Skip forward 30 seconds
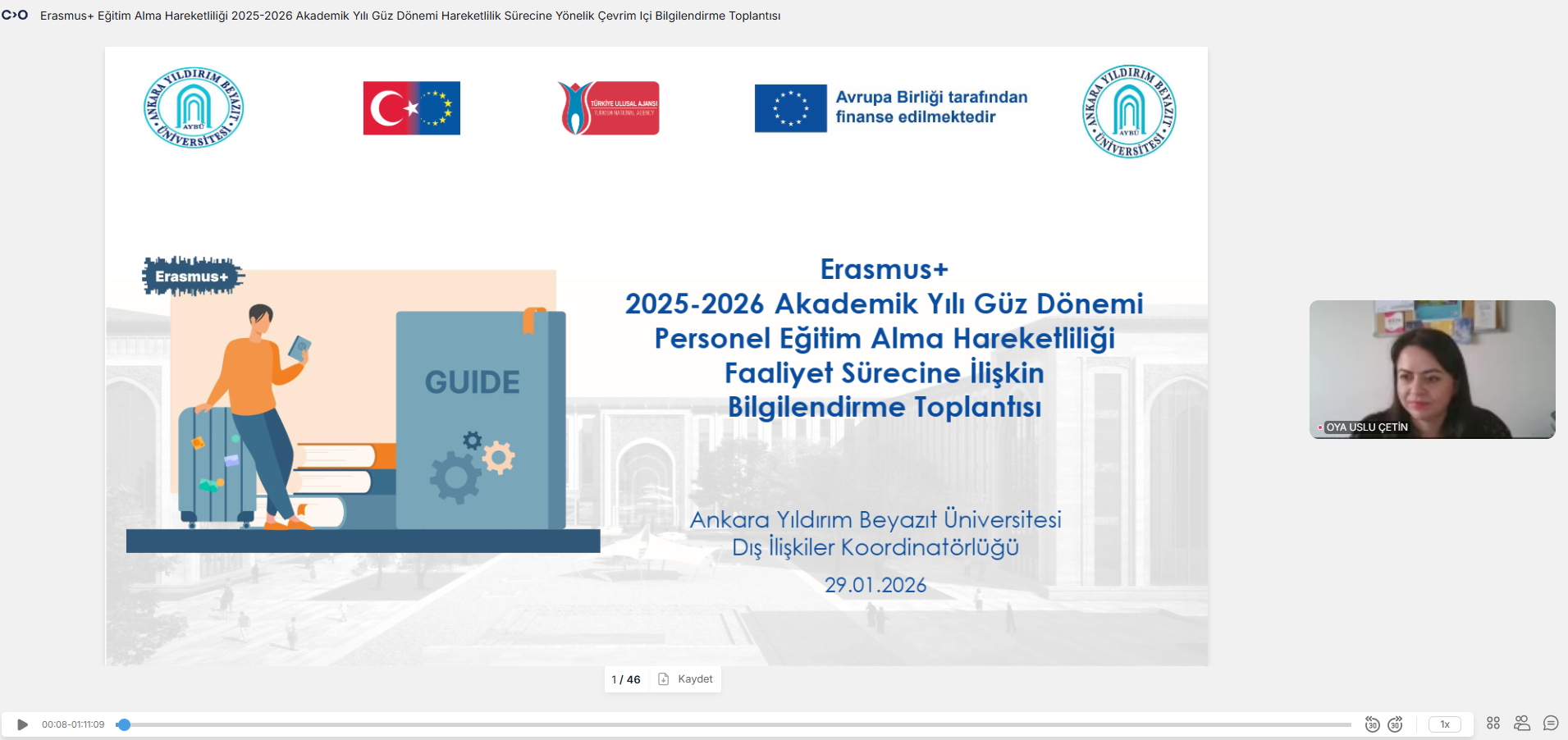The height and width of the screenshot is (740, 1568). coord(1397,724)
